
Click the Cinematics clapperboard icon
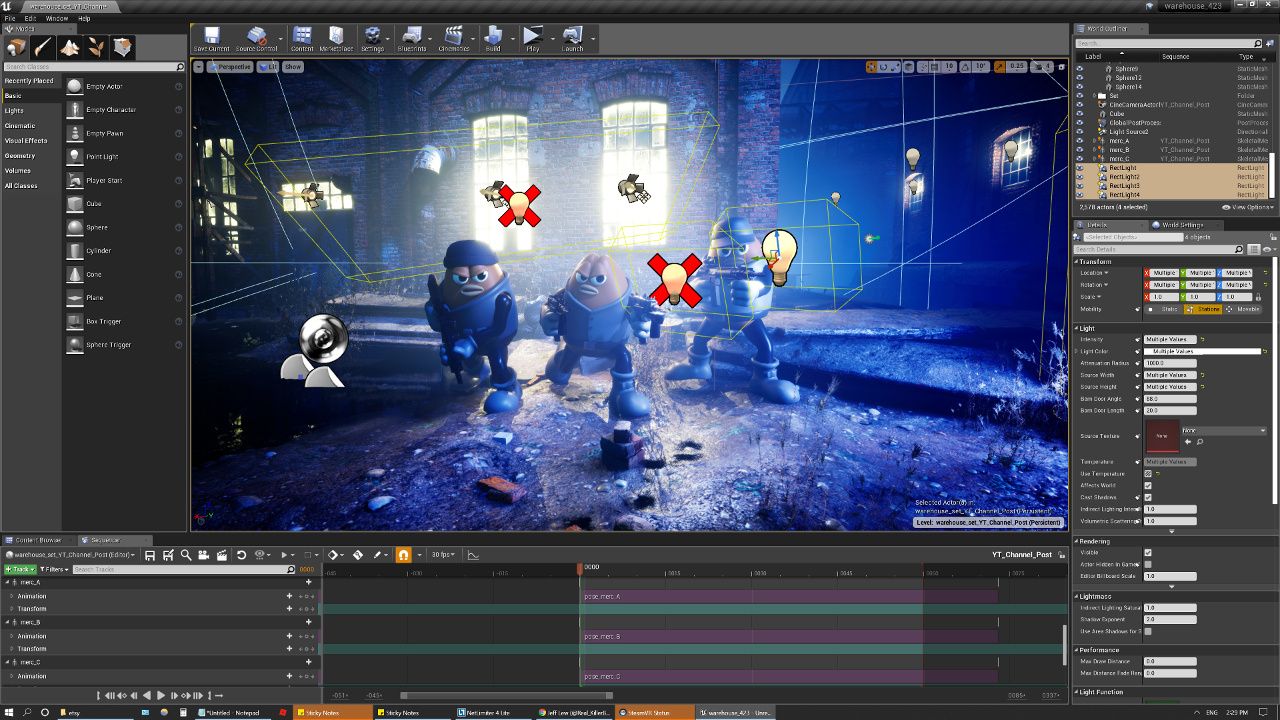click(x=453, y=39)
